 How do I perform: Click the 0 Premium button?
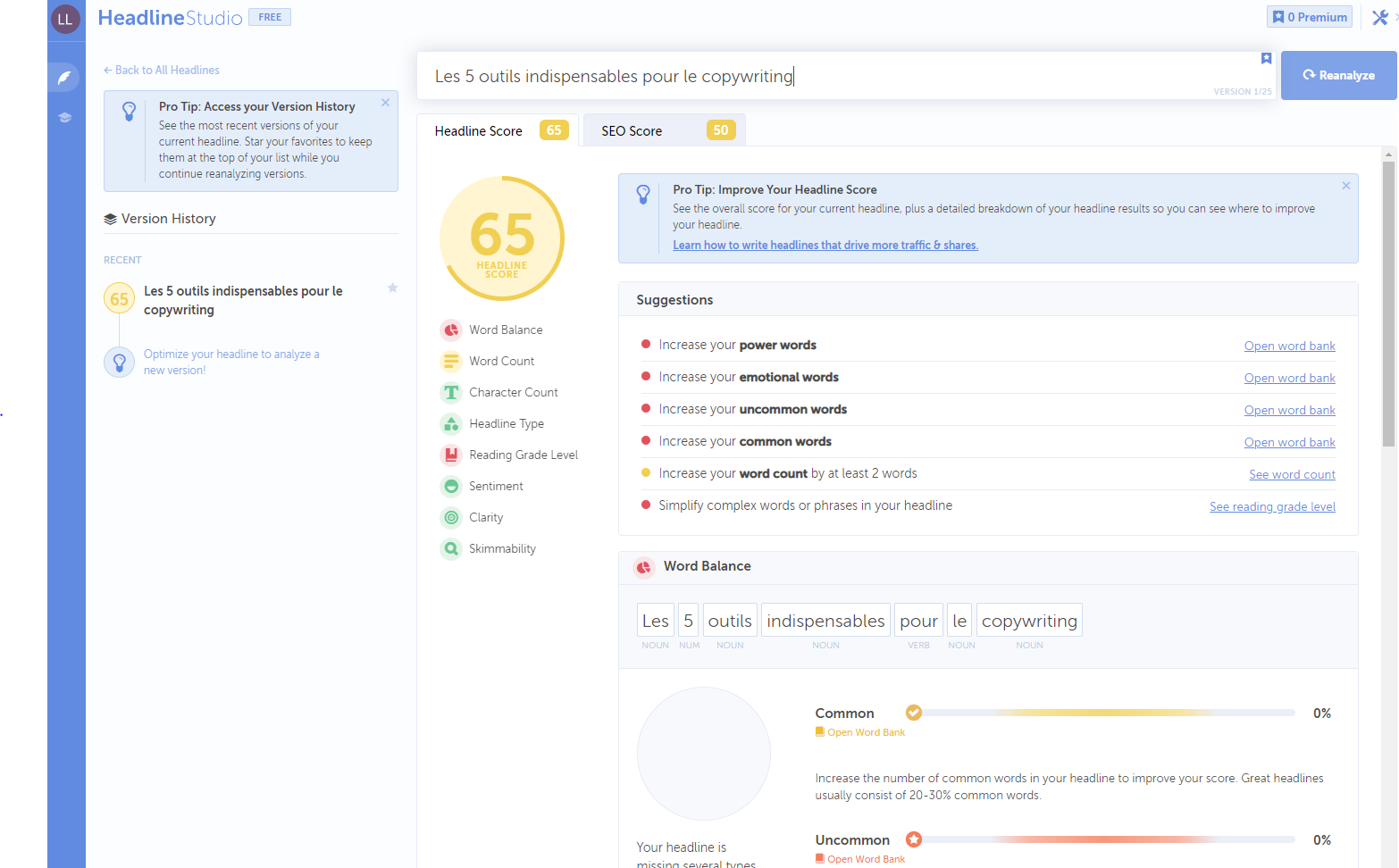(1309, 17)
